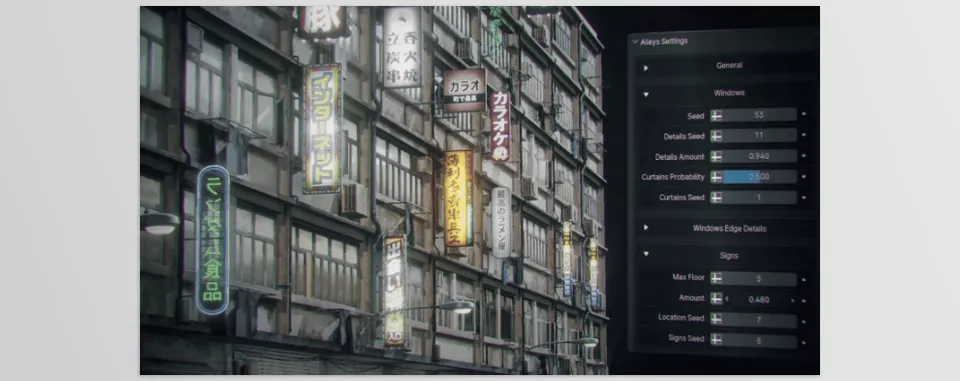Viewport: 960px width, 381px height.
Task: Click the animate dot right of Location Seed
Action: coord(804,321)
